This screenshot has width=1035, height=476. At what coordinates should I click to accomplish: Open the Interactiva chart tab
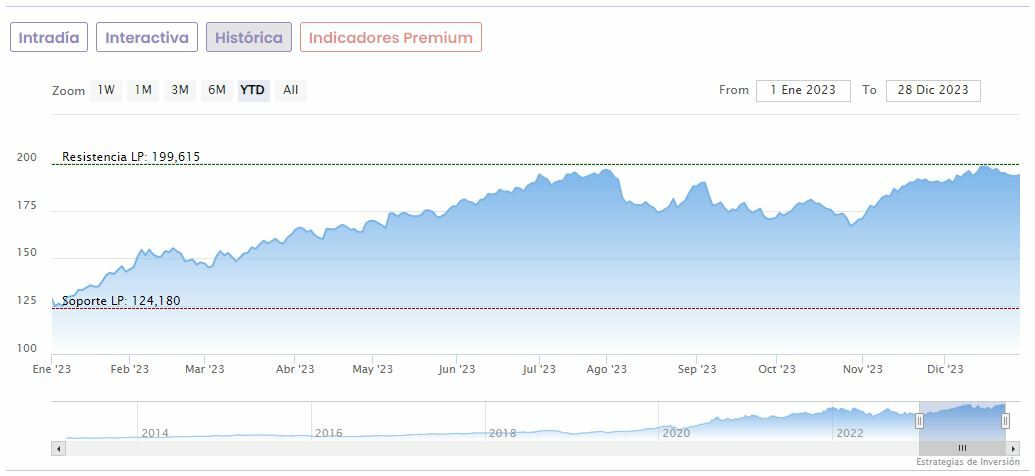click(x=147, y=38)
